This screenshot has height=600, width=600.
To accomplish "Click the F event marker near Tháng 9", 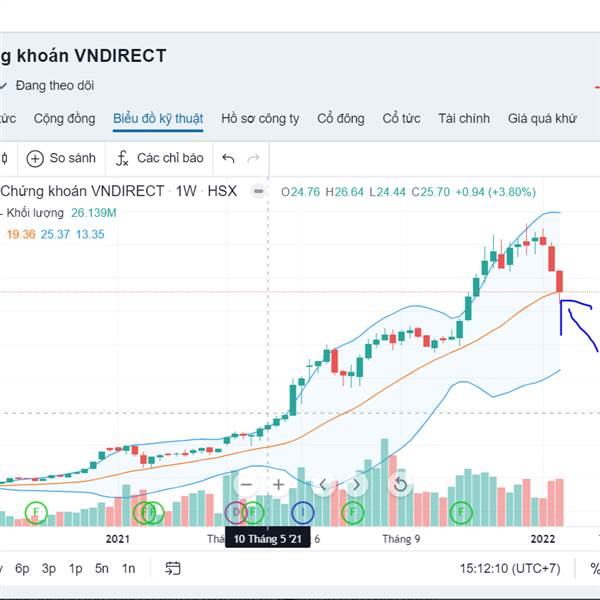I will pos(352,512).
